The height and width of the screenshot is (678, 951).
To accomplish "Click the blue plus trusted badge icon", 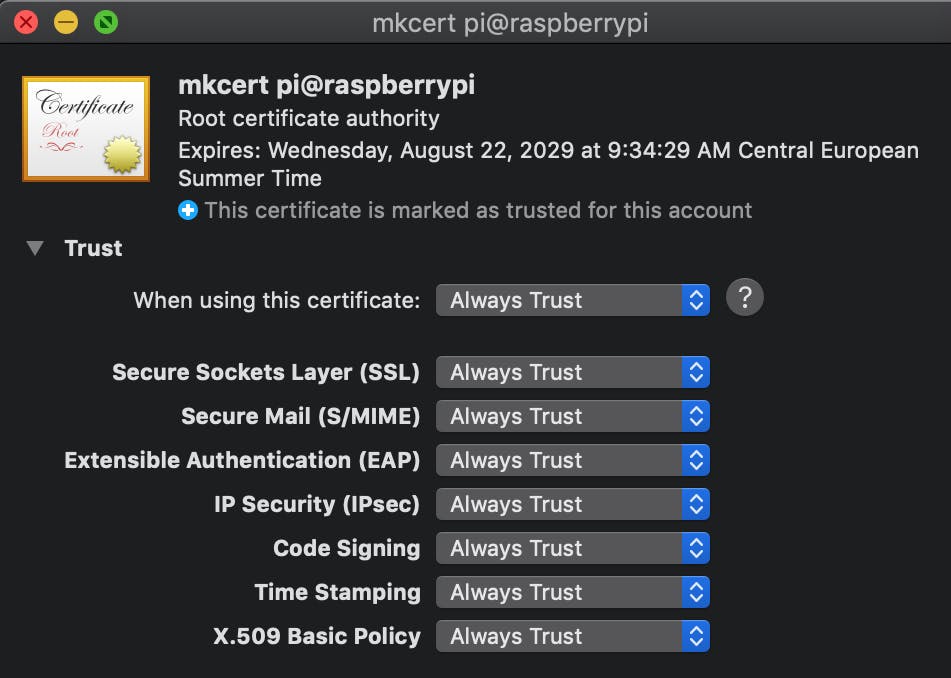I will [x=188, y=211].
